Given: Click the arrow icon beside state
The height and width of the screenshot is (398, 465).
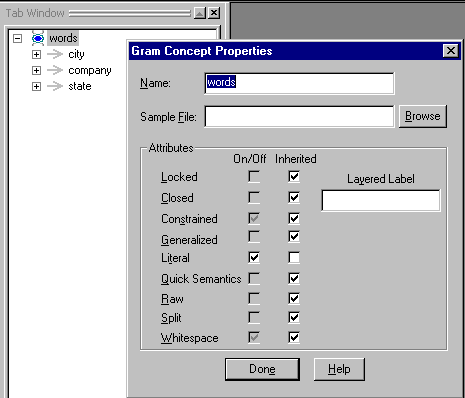Looking at the screenshot, I should click(55, 86).
